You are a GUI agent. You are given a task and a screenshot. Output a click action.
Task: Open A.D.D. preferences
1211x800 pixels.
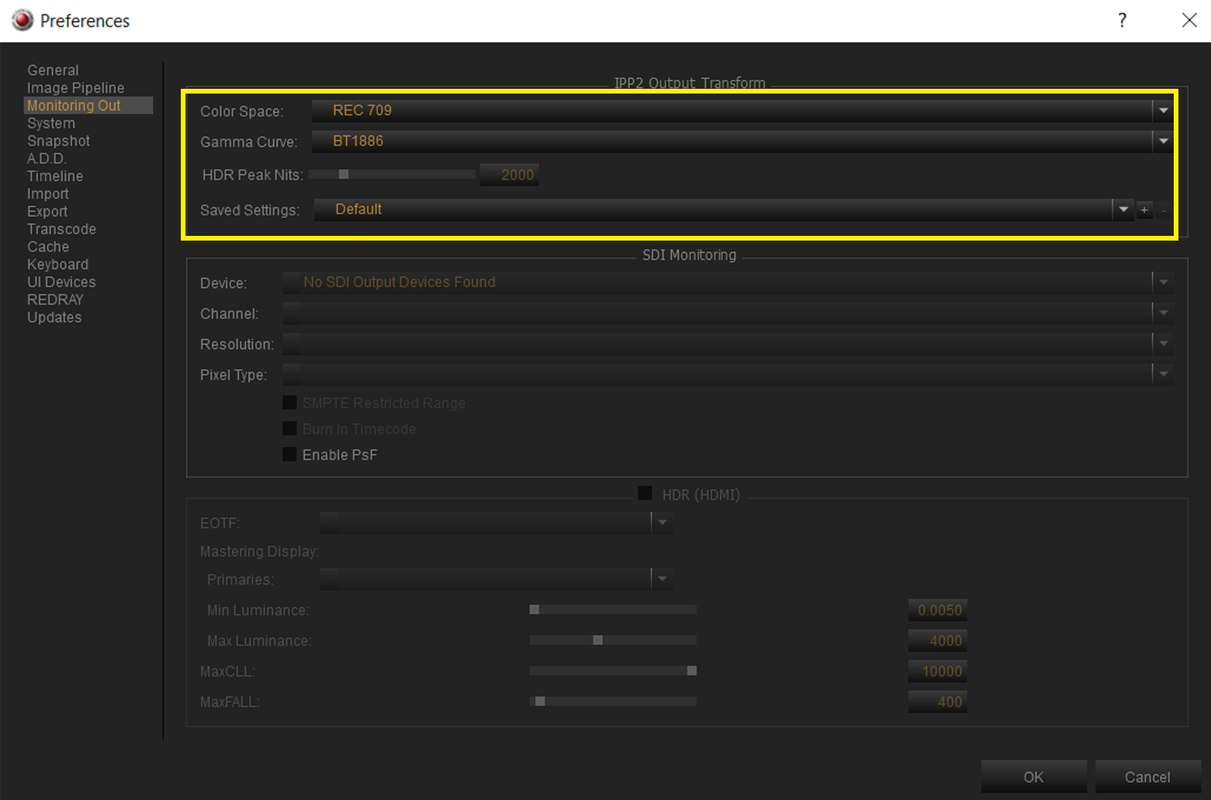click(x=47, y=158)
